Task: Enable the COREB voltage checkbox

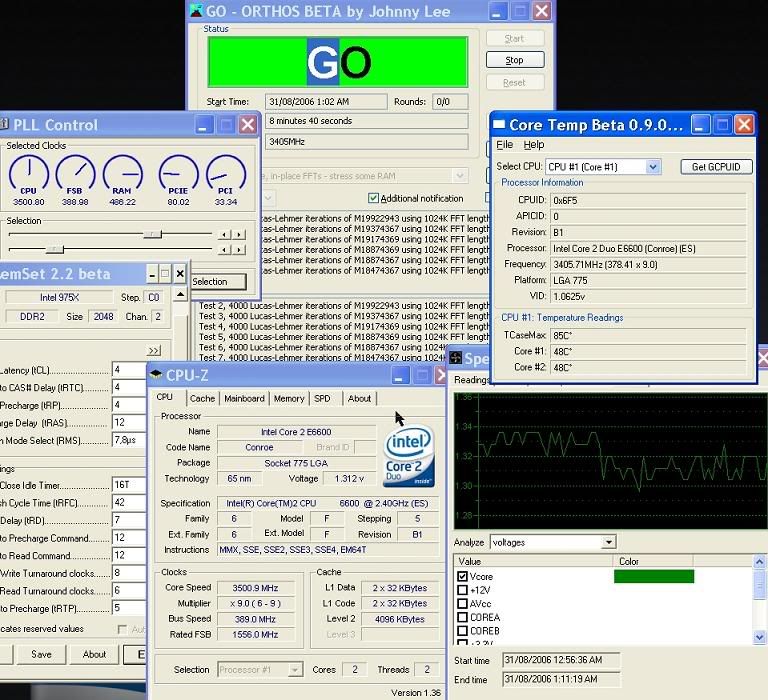Action: (x=462, y=631)
